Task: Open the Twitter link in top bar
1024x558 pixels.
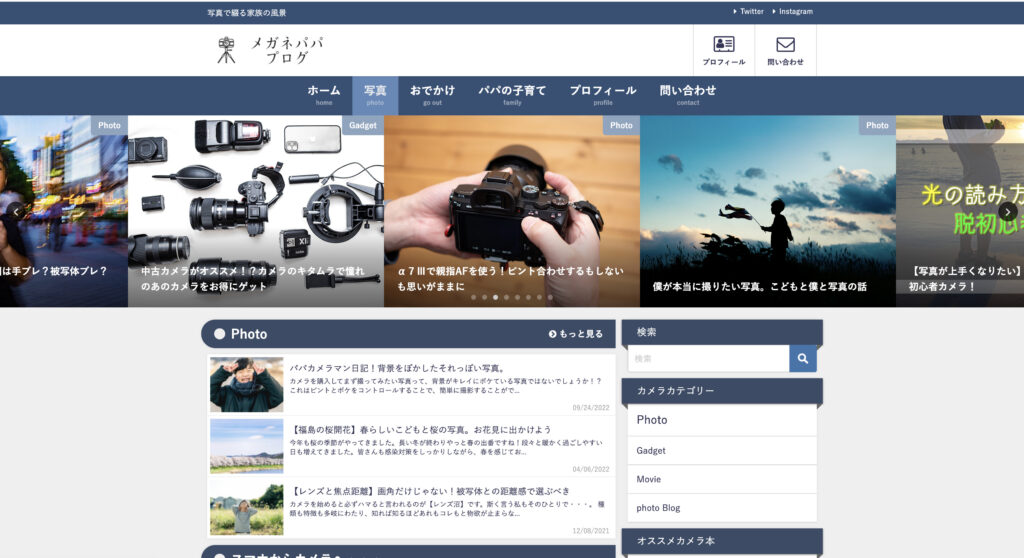Action: [x=750, y=12]
